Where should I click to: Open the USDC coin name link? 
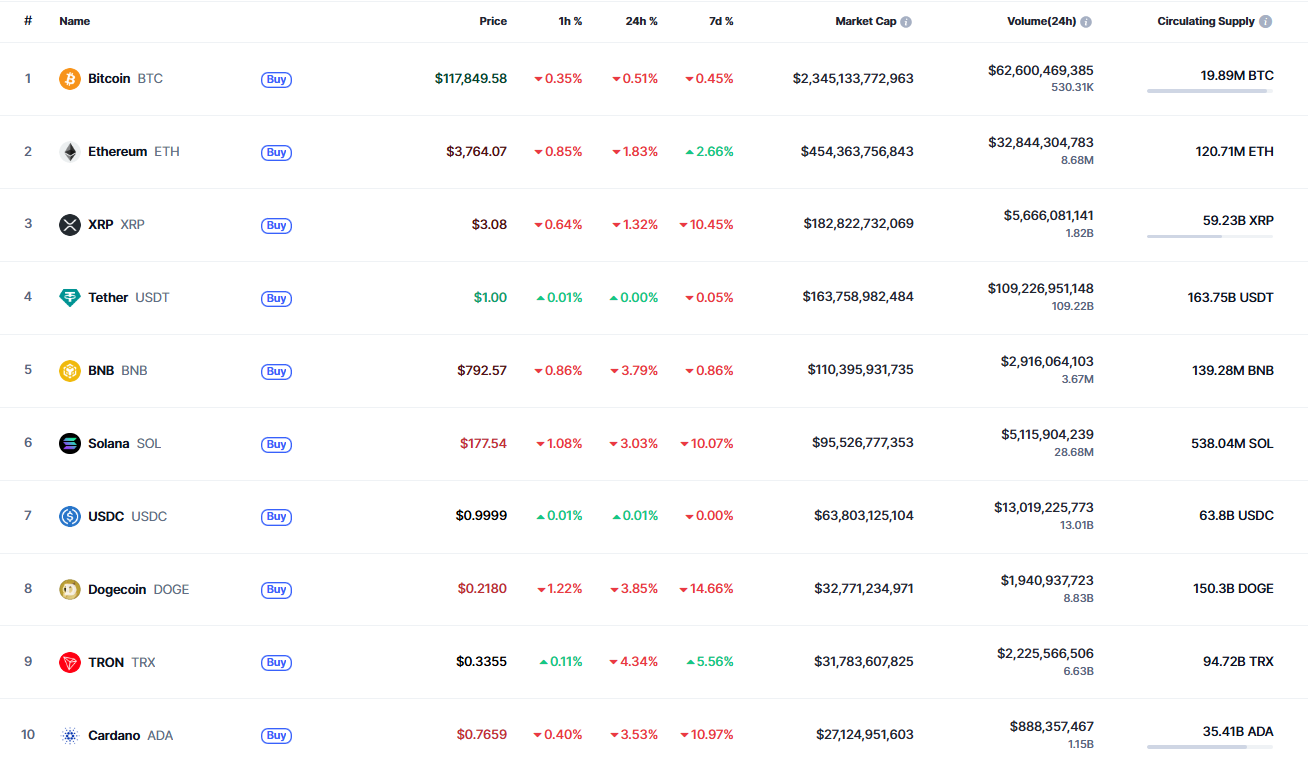click(x=106, y=517)
